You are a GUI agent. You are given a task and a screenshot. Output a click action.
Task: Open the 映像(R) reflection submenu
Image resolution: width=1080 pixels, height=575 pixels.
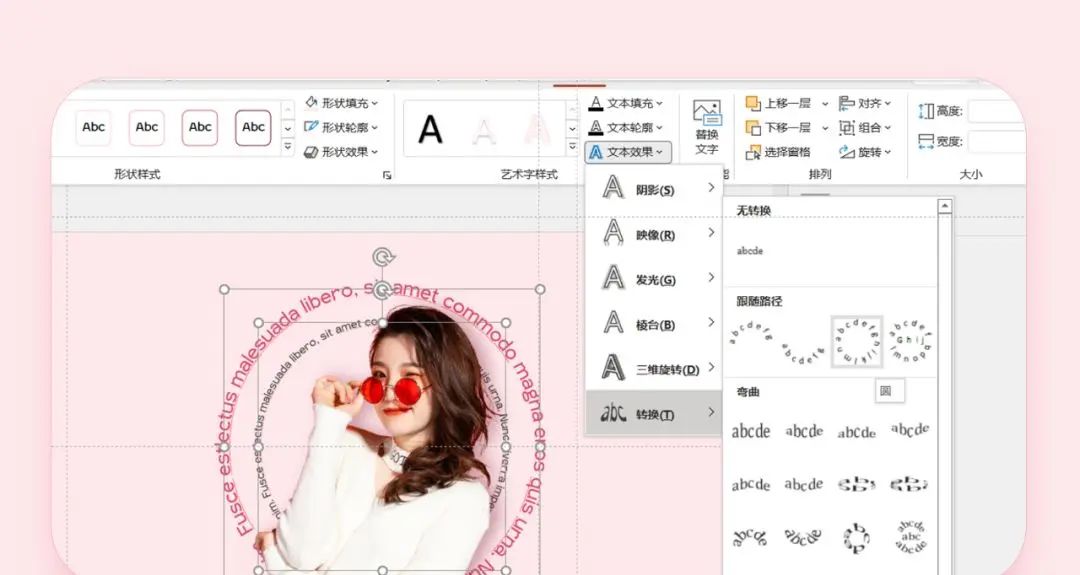[x=654, y=233]
